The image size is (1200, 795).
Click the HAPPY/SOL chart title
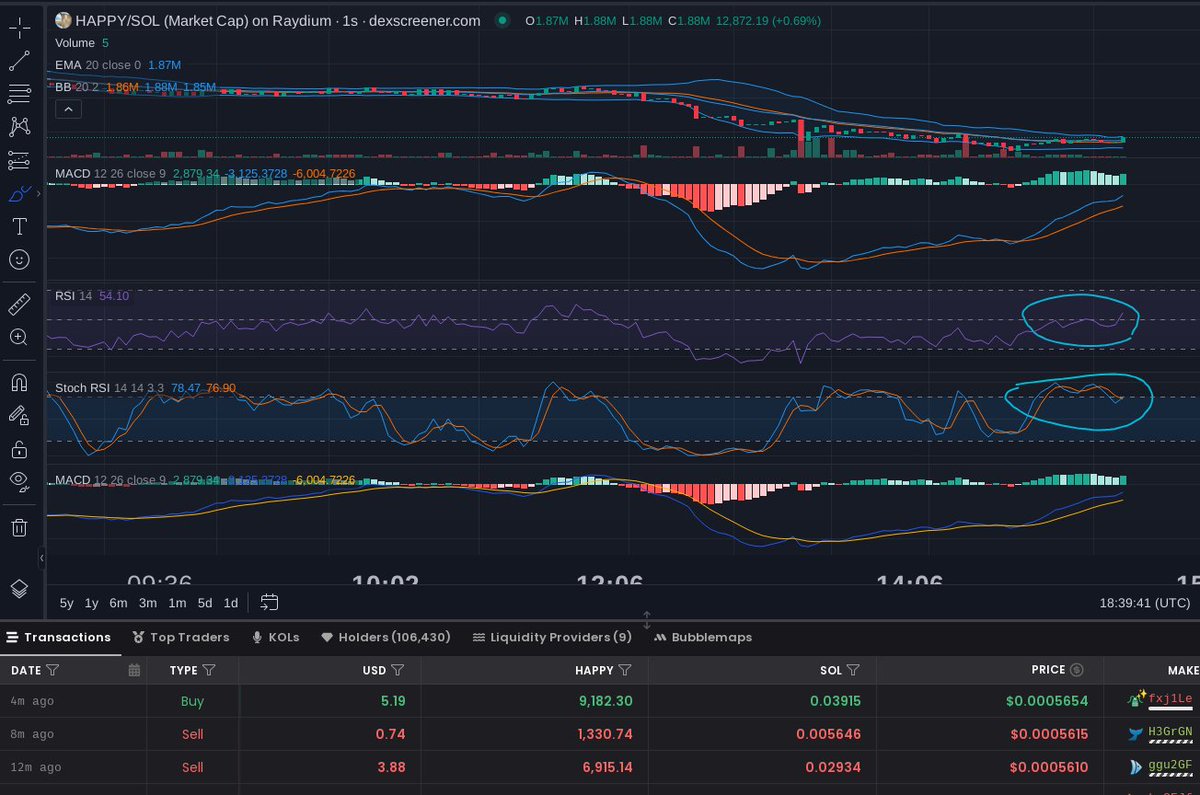[x=278, y=20]
